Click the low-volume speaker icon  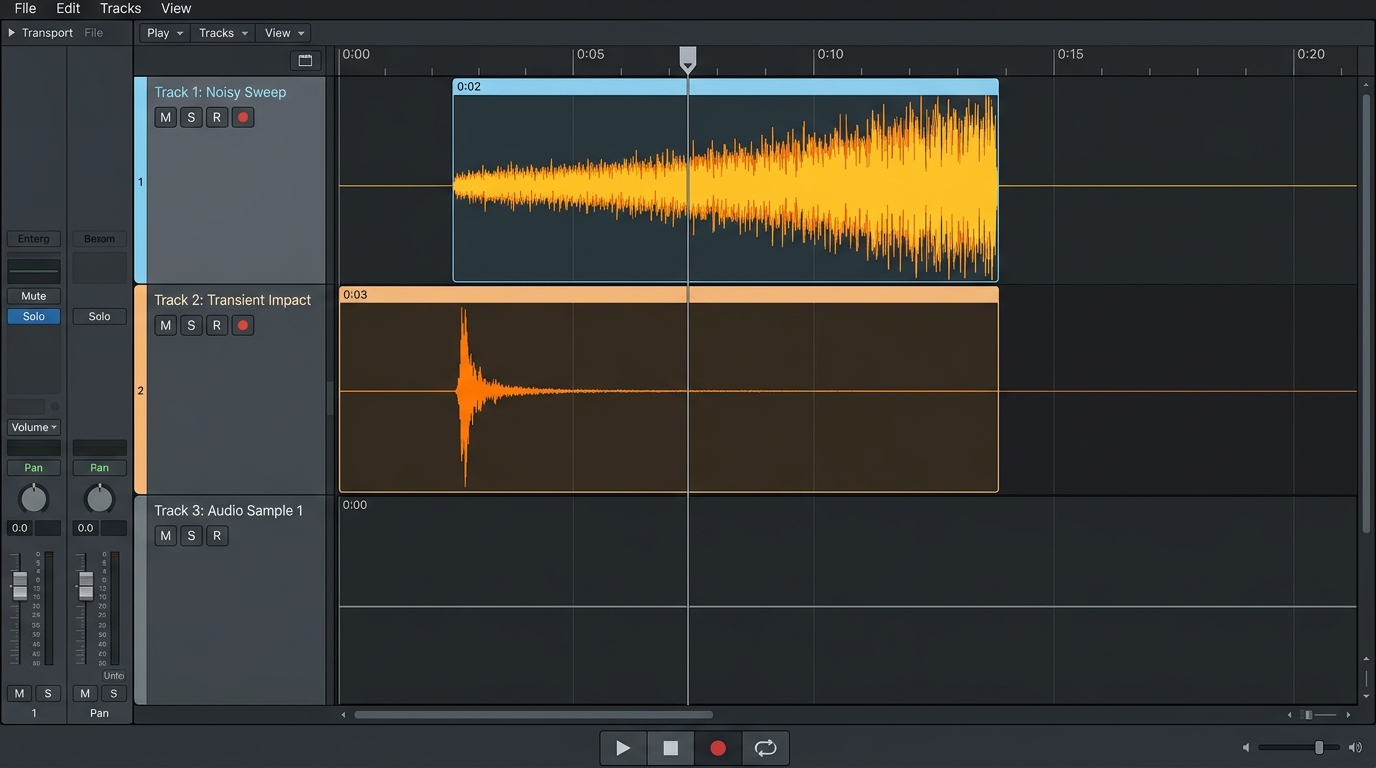(x=1246, y=747)
